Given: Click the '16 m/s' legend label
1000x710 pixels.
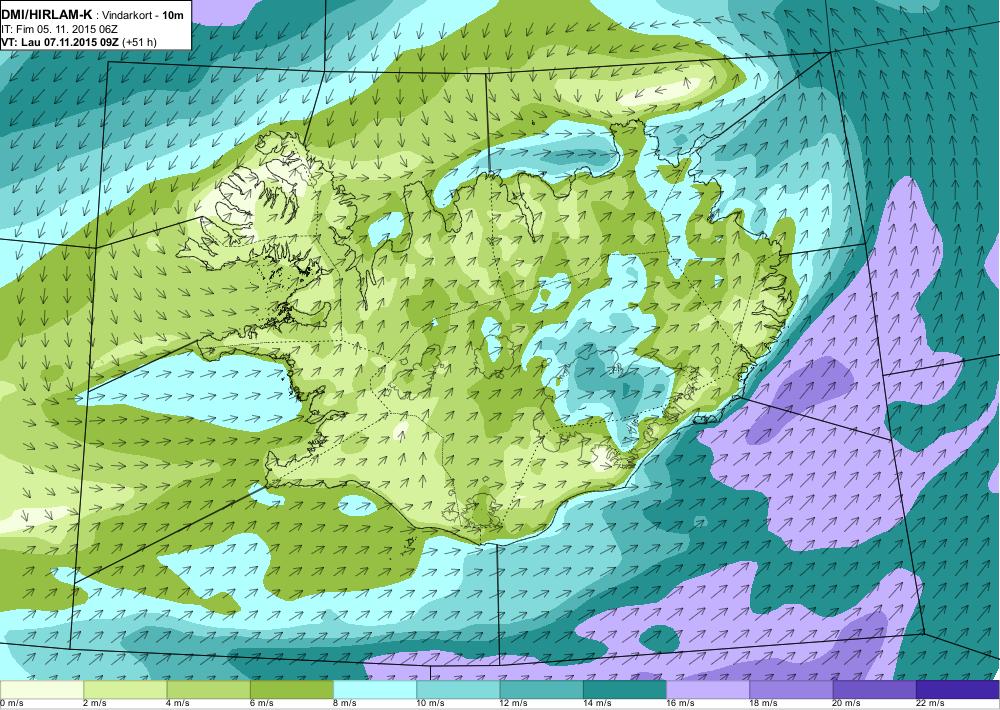Looking at the screenshot, I should point(680,703).
